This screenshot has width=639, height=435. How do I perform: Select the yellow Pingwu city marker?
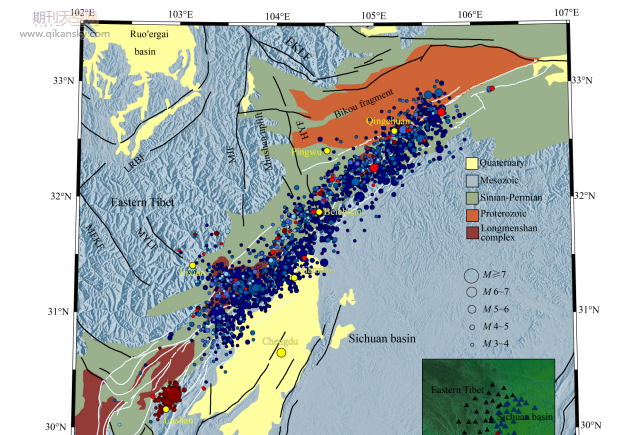click(327, 151)
